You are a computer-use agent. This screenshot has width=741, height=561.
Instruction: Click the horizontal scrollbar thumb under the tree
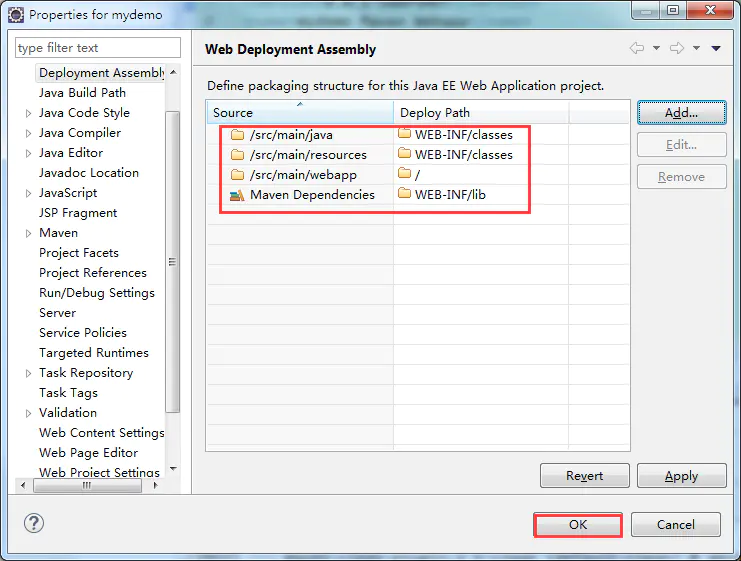click(87, 485)
